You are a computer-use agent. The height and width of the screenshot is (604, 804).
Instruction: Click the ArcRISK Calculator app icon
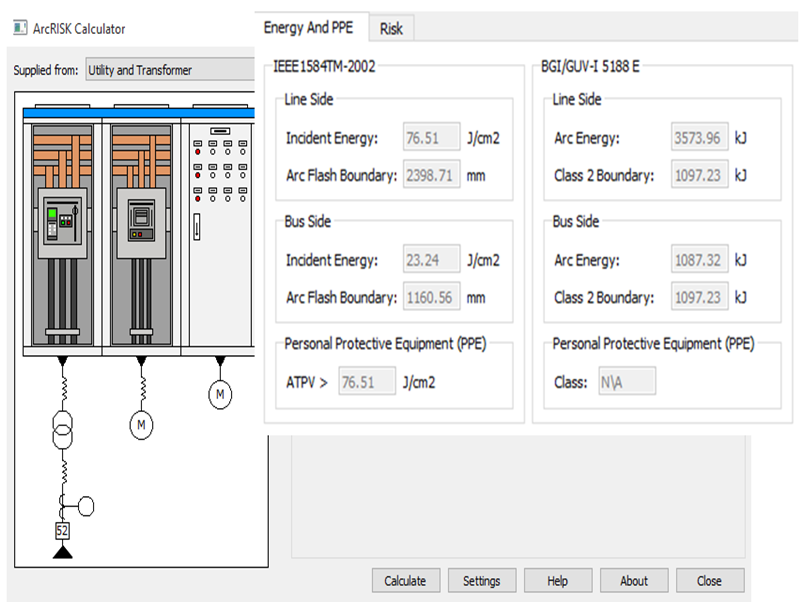pos(19,29)
